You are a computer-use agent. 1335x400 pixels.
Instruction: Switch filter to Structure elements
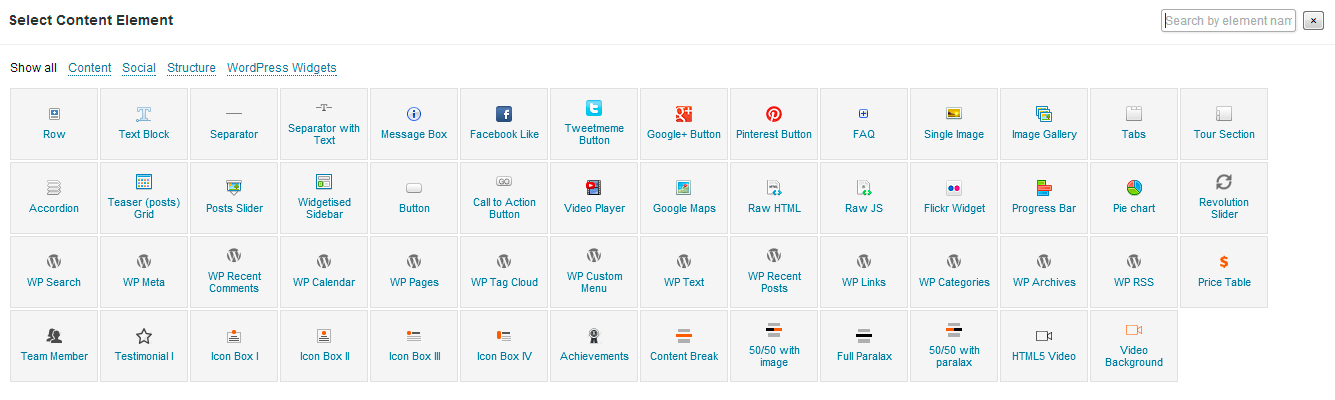coord(191,68)
